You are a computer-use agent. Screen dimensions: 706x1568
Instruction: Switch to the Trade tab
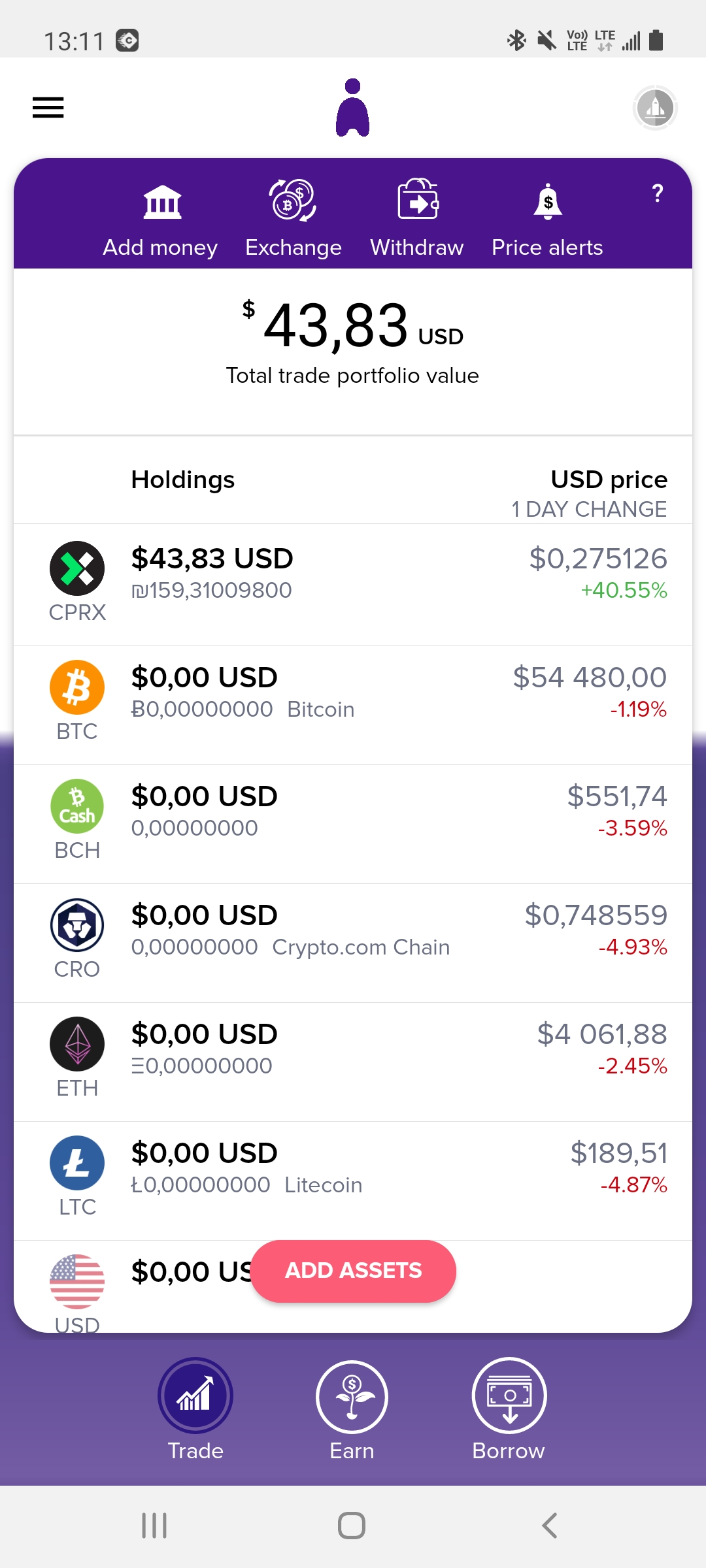tap(195, 1410)
